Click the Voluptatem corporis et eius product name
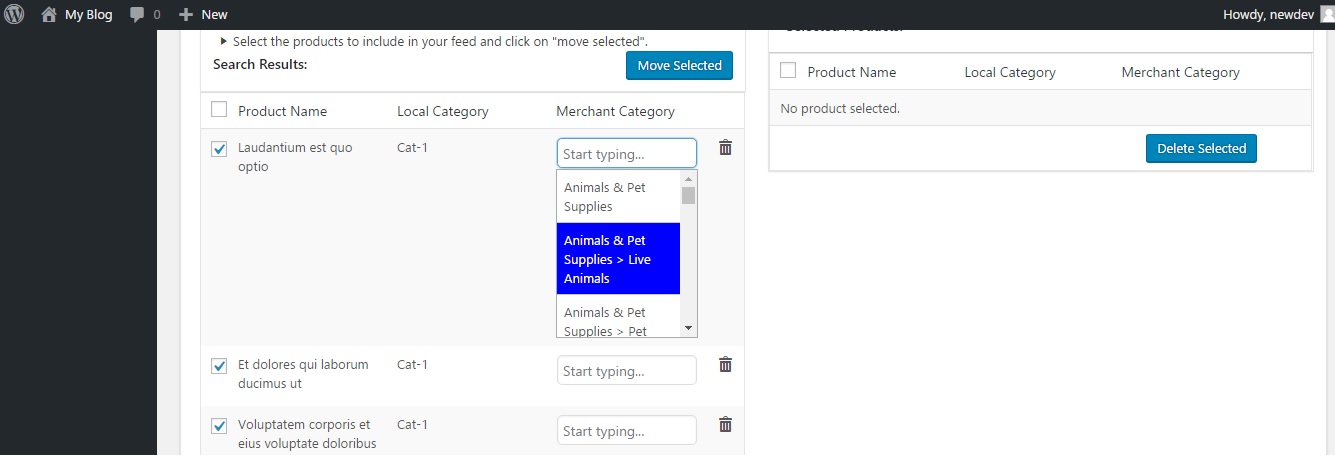This screenshot has height=459, width=1335. [307, 434]
